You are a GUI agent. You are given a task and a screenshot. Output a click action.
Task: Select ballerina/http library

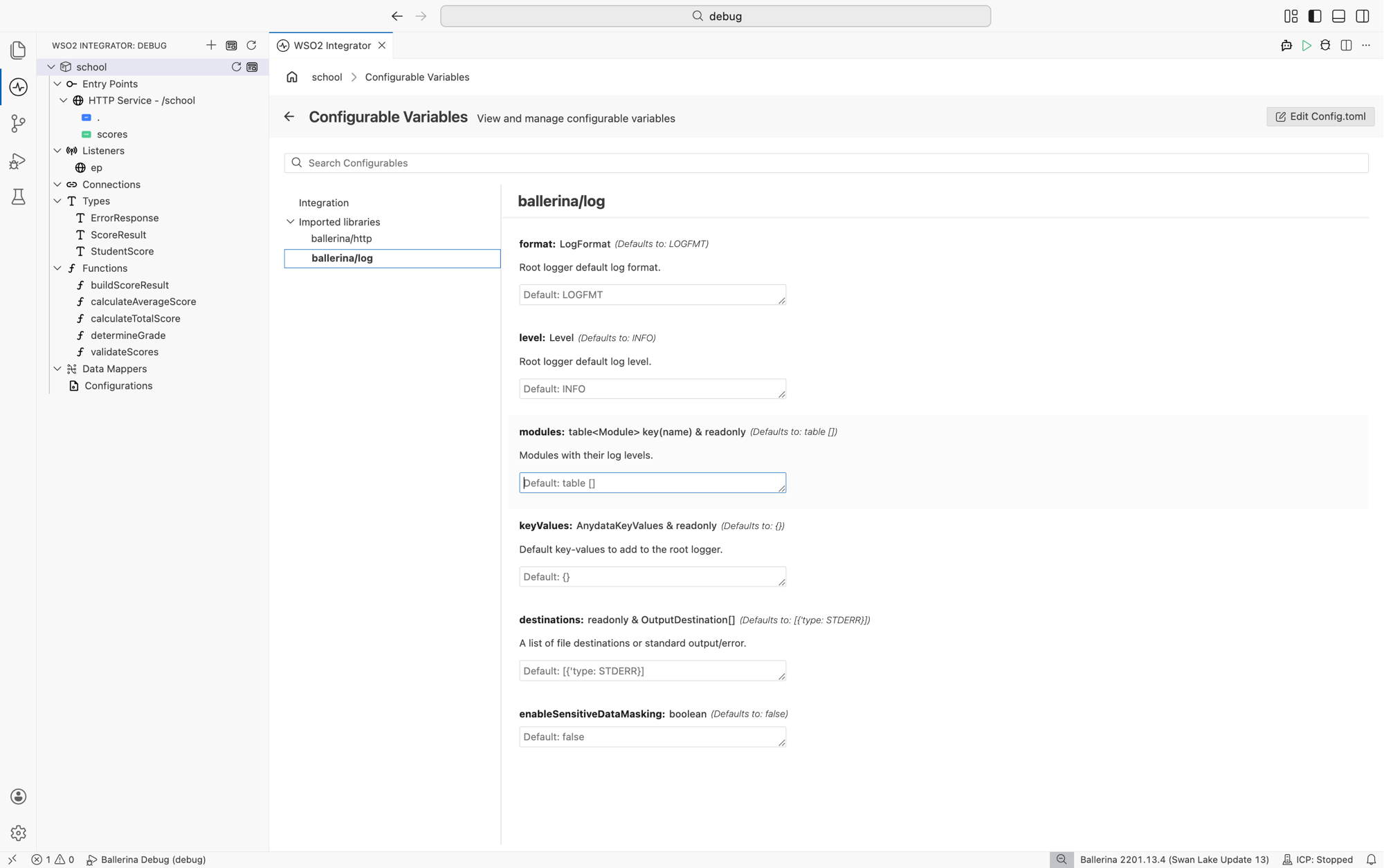pos(341,239)
